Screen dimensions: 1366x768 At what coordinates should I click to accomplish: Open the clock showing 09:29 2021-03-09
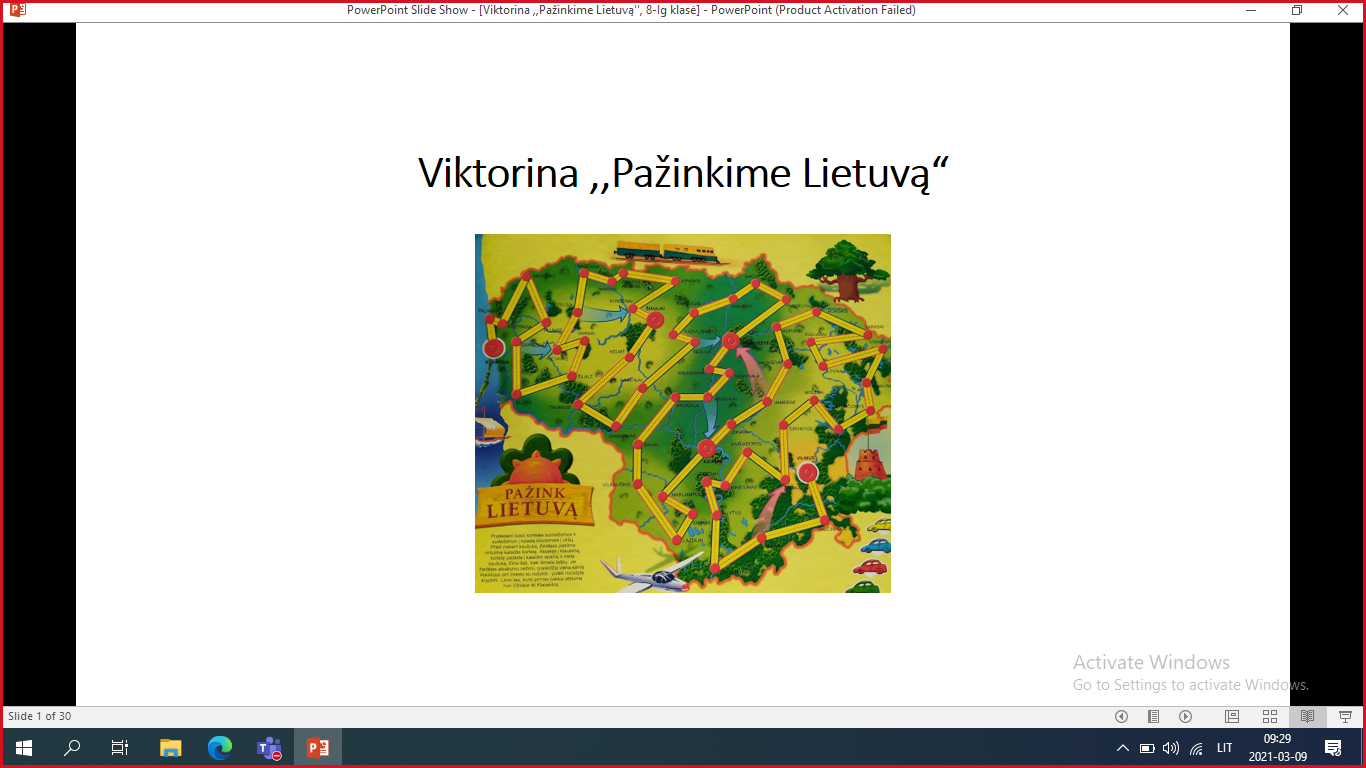(1277, 748)
